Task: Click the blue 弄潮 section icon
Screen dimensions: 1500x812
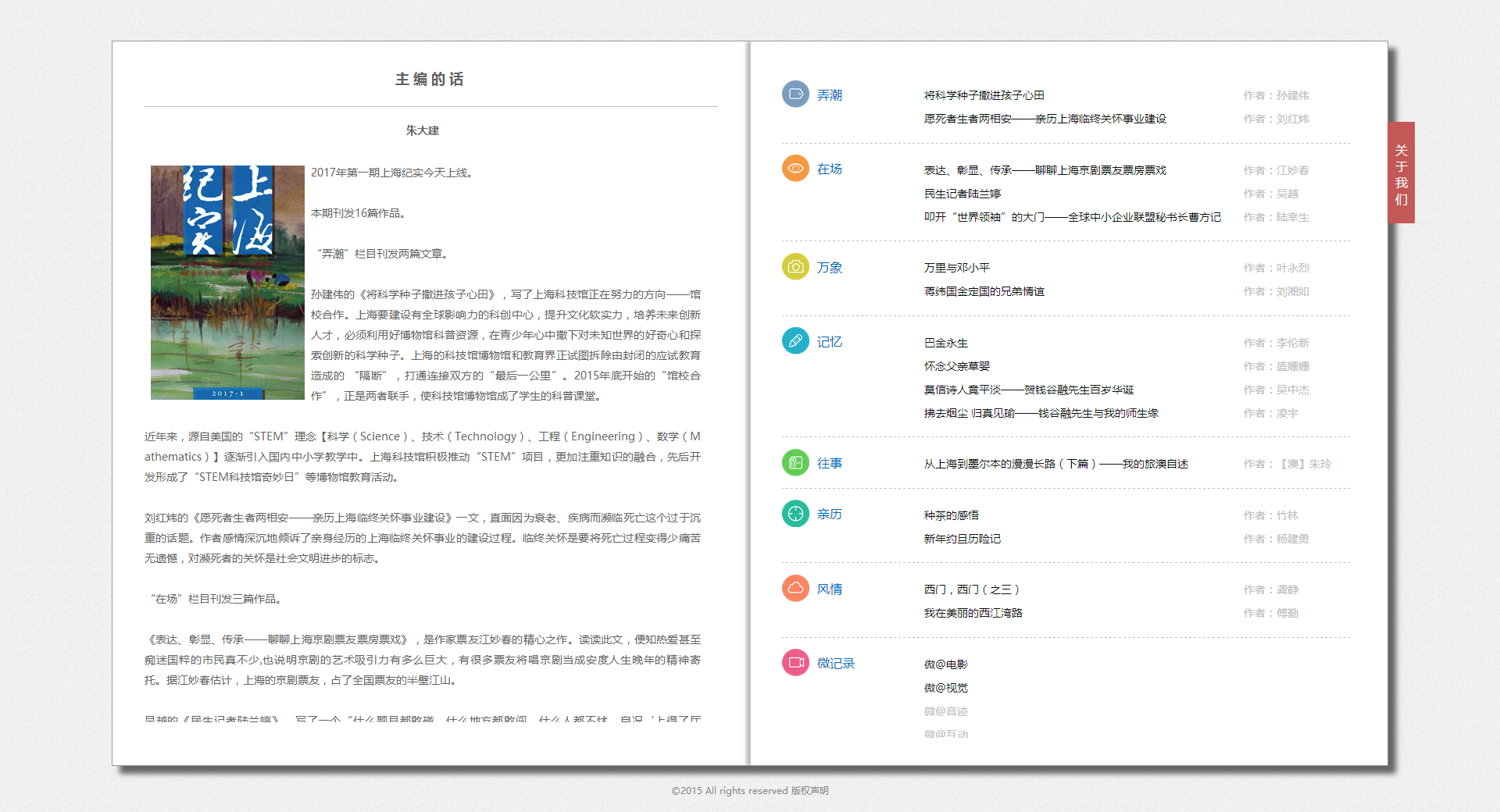Action: 795,94
